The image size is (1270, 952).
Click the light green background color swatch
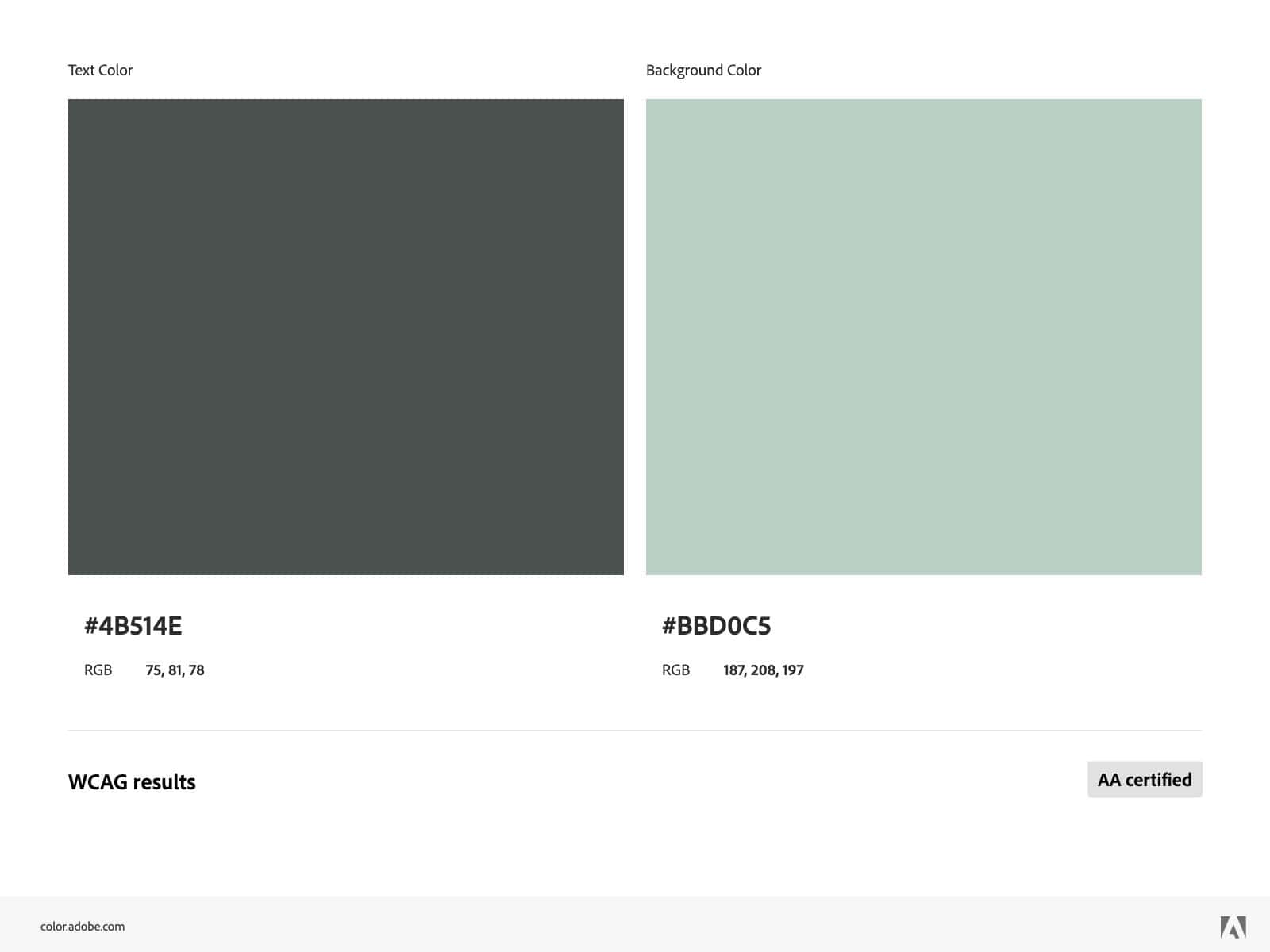click(924, 337)
